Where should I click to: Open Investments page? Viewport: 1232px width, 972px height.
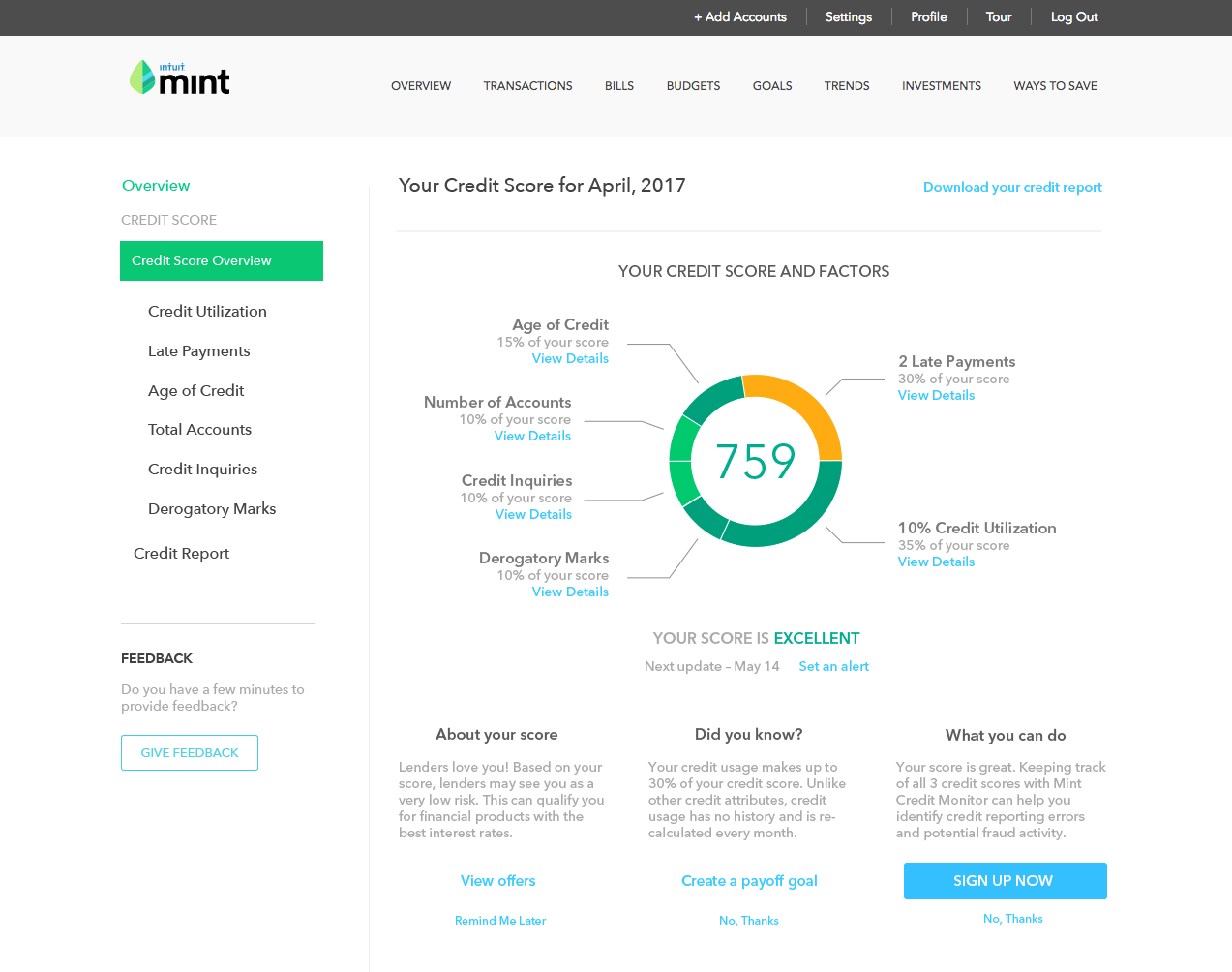942,86
